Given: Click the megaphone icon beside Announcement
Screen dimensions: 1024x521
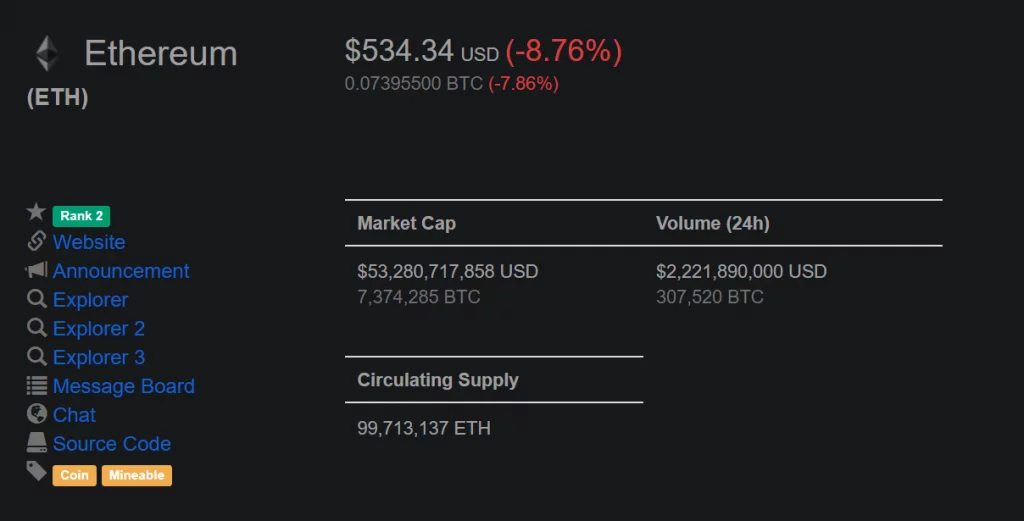Looking at the screenshot, I should click(37, 269).
